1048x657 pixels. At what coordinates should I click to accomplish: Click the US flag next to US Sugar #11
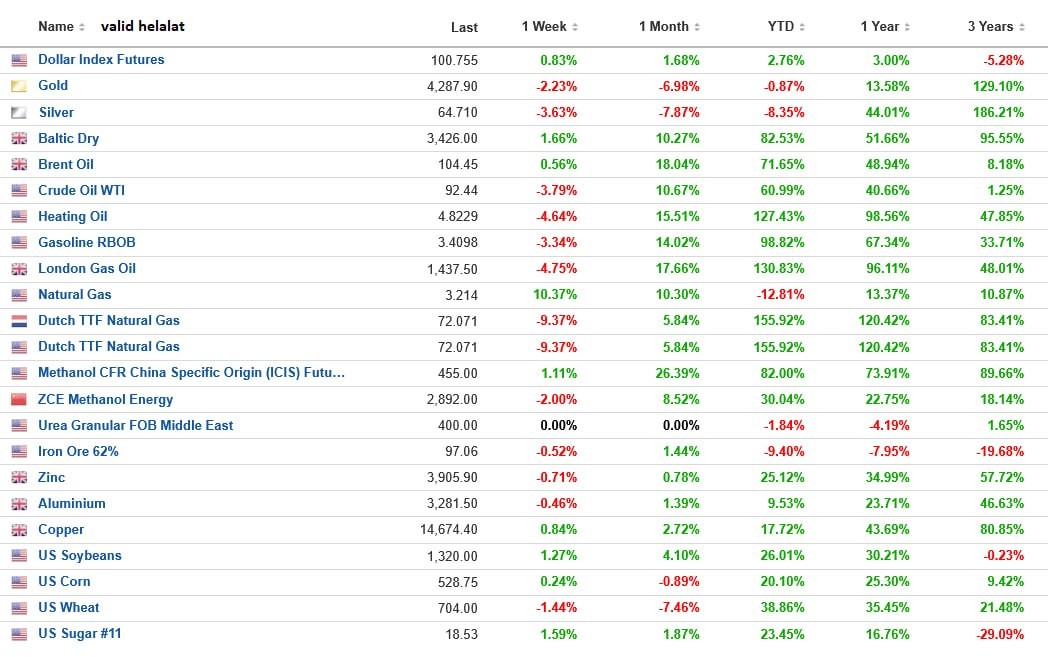click(19, 634)
